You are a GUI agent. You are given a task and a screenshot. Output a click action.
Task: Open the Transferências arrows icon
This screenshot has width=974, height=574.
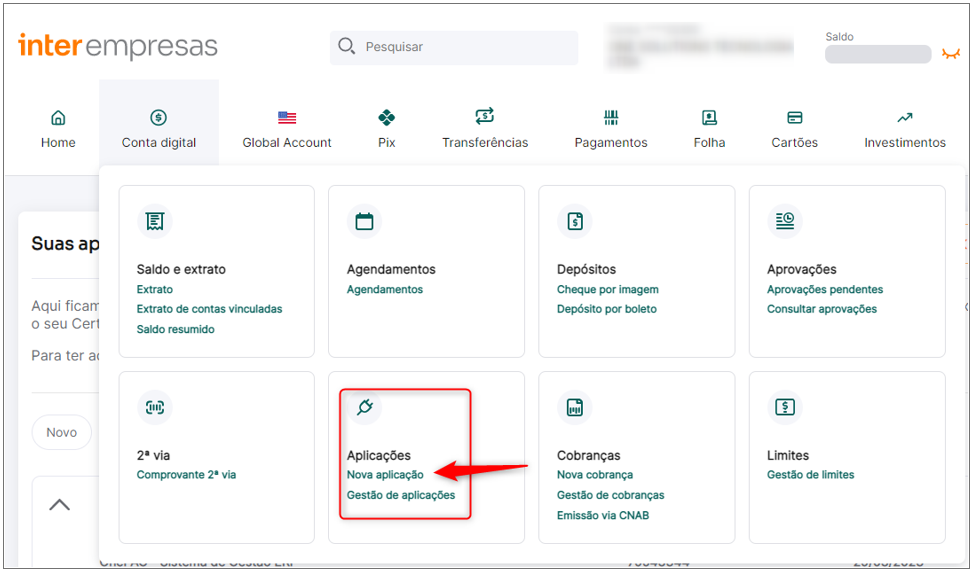pos(485,116)
